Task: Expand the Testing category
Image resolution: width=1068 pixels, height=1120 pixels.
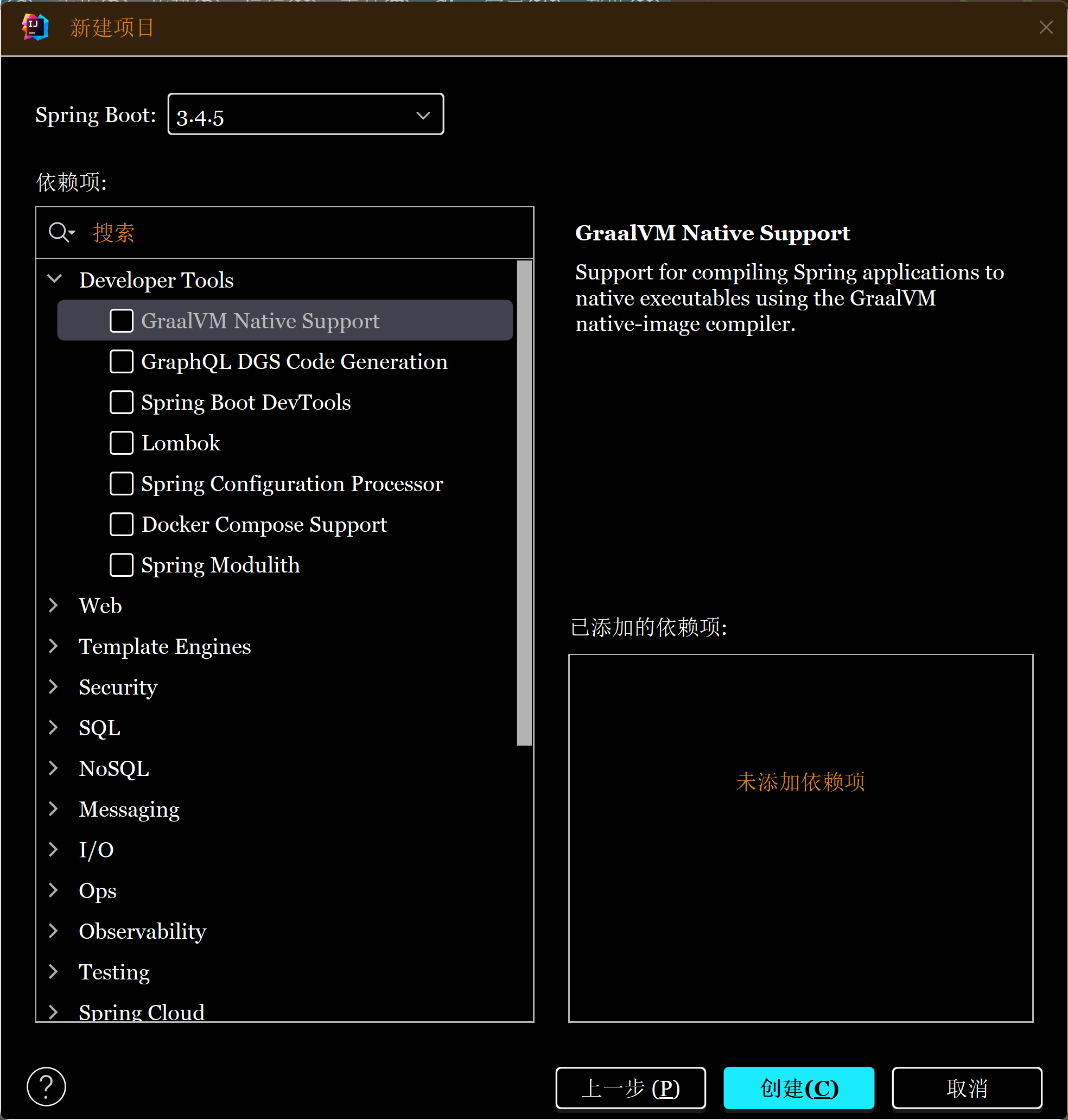Action: click(x=54, y=971)
